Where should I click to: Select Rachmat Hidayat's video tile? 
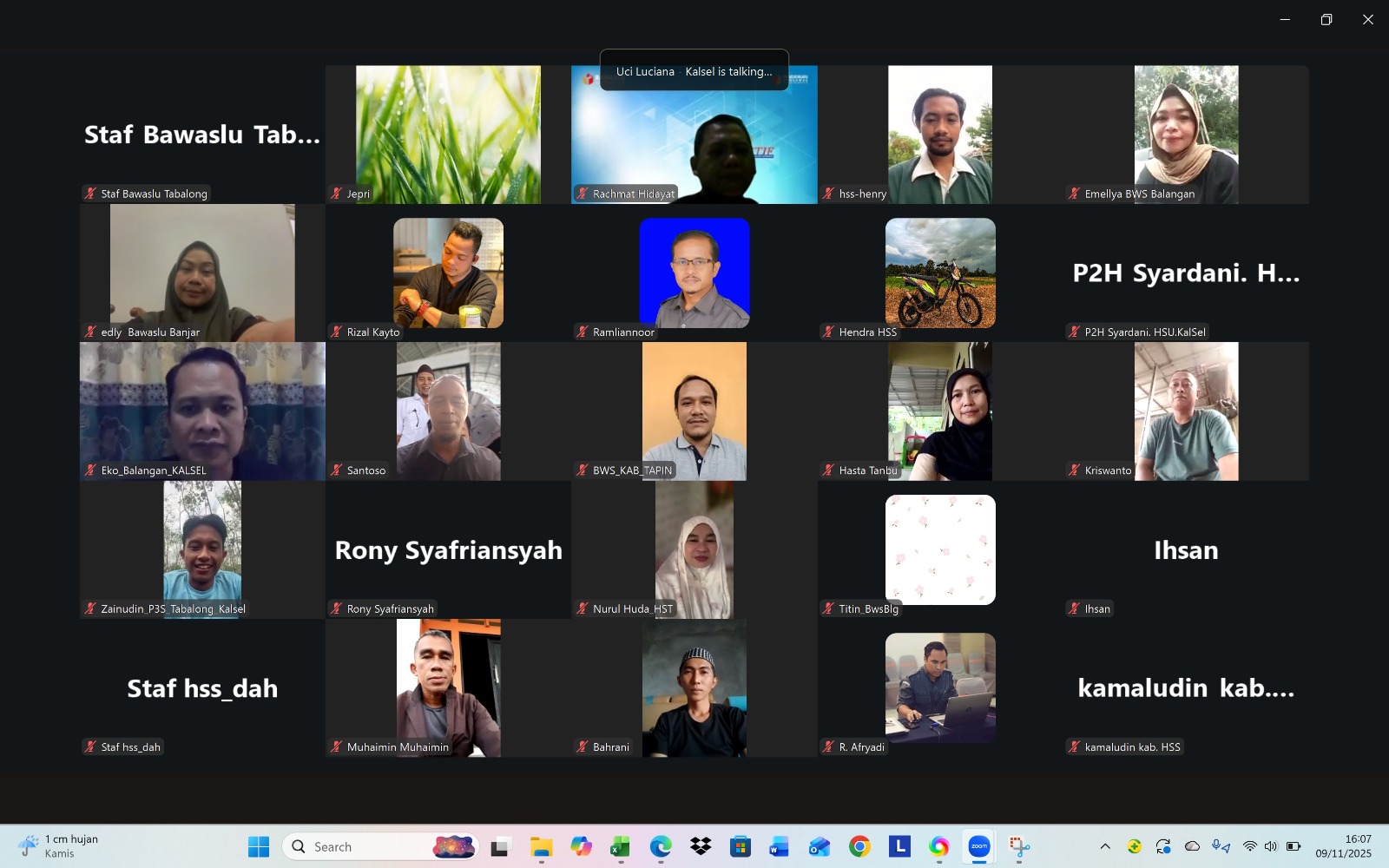click(694, 135)
